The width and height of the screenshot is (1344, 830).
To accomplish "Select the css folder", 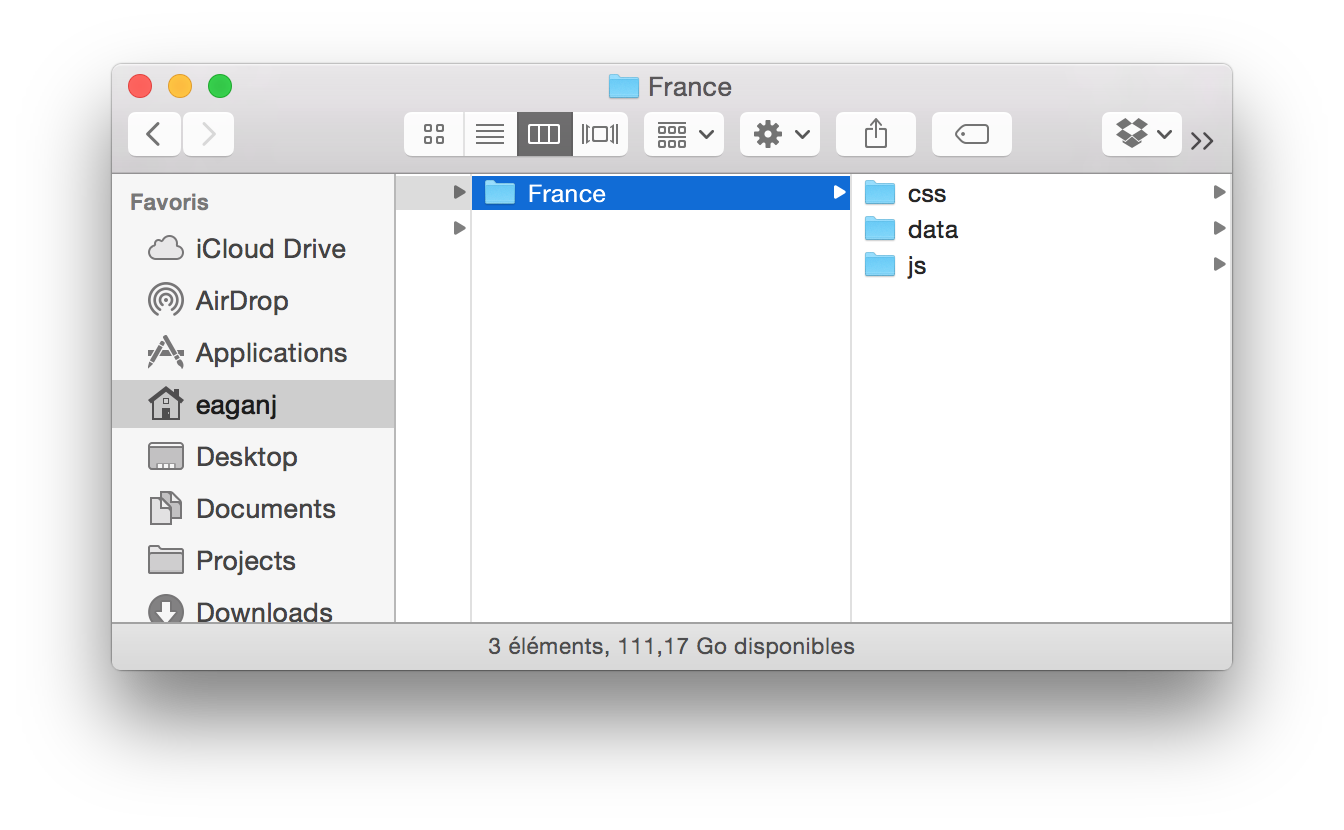I will [1041, 193].
